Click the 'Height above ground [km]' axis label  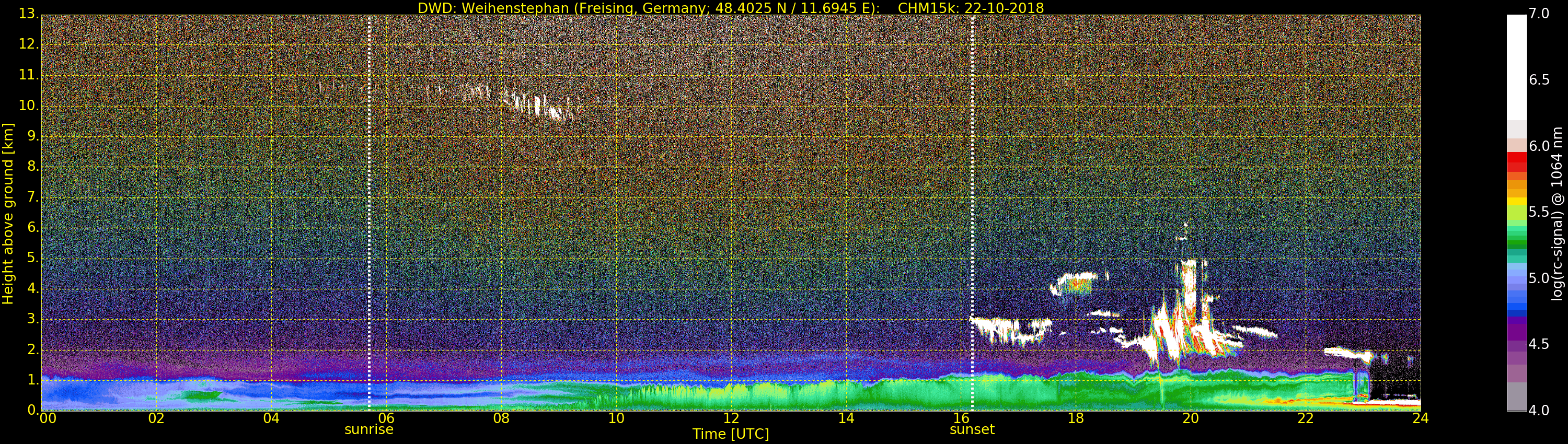pos(8,213)
